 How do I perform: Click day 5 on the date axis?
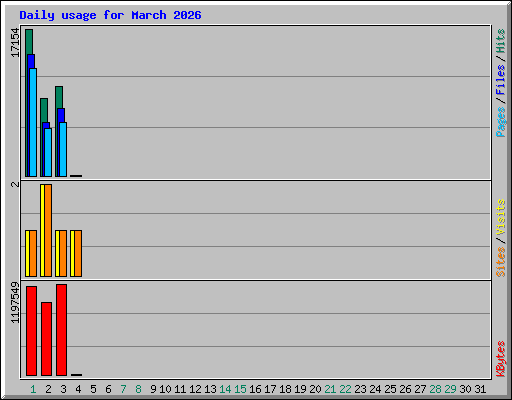[x=93, y=389]
